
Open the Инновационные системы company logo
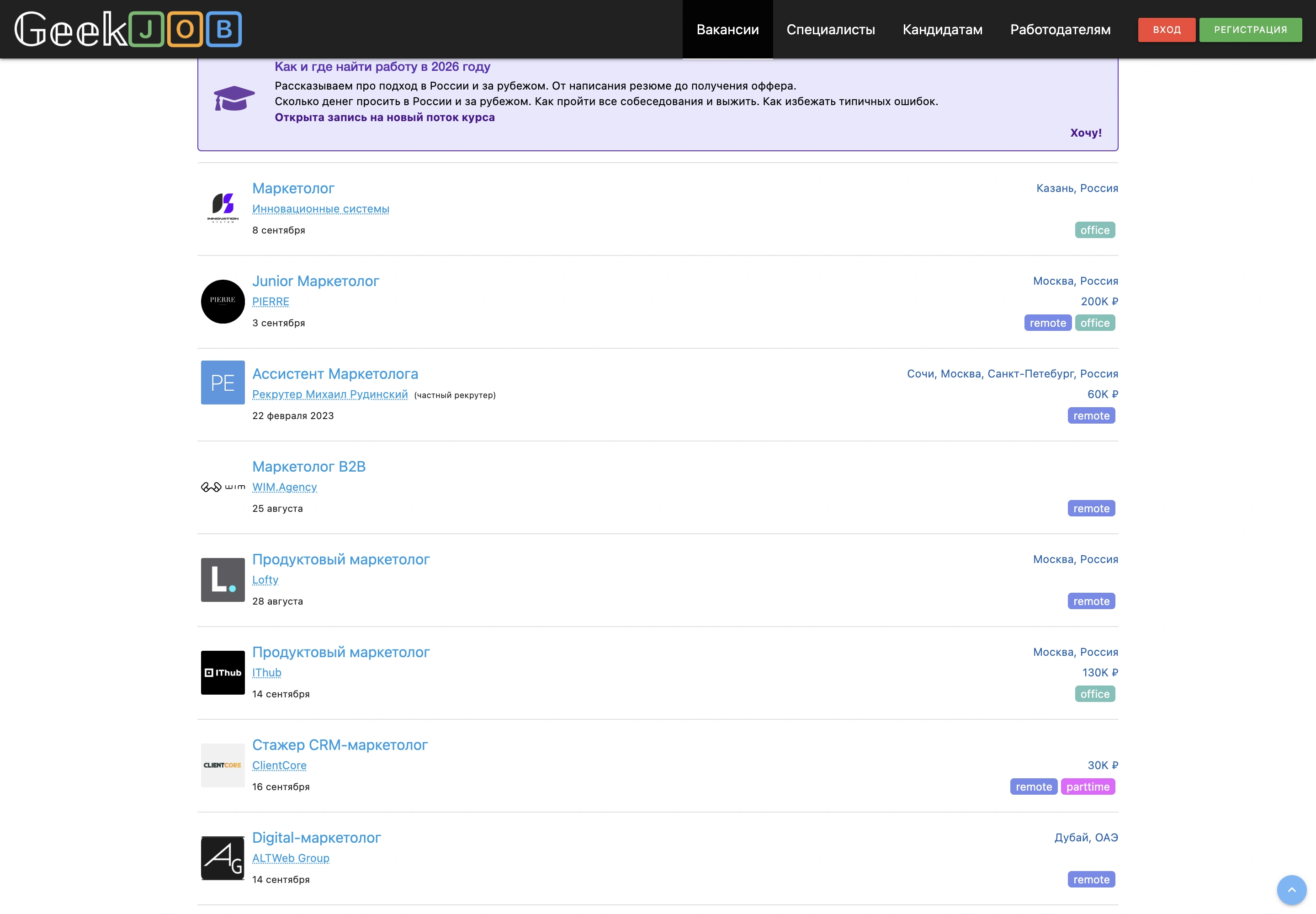pos(223,208)
